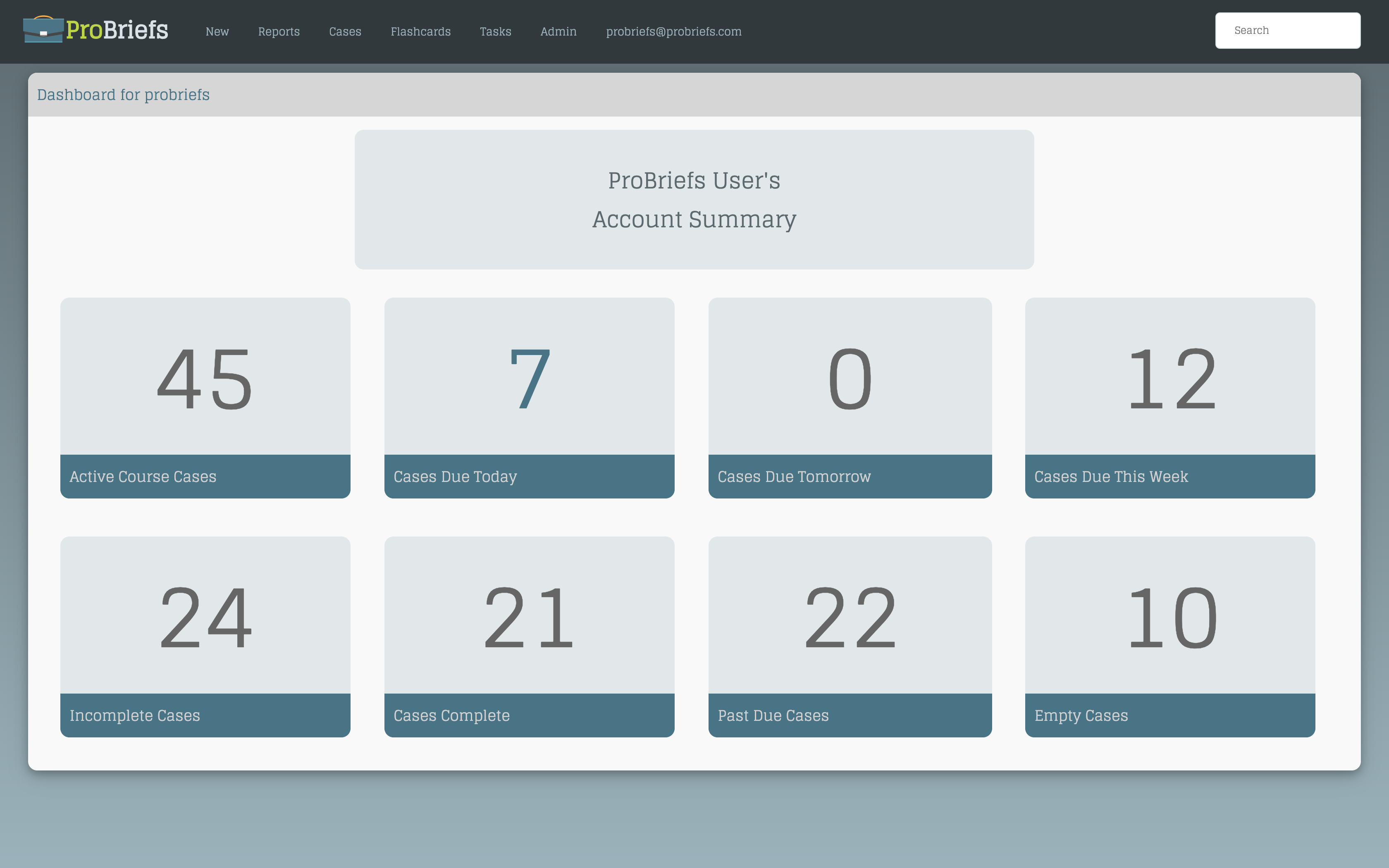This screenshot has height=868, width=1389.
Task: Click the probriefs@probriefs.com account link
Action: click(x=674, y=31)
